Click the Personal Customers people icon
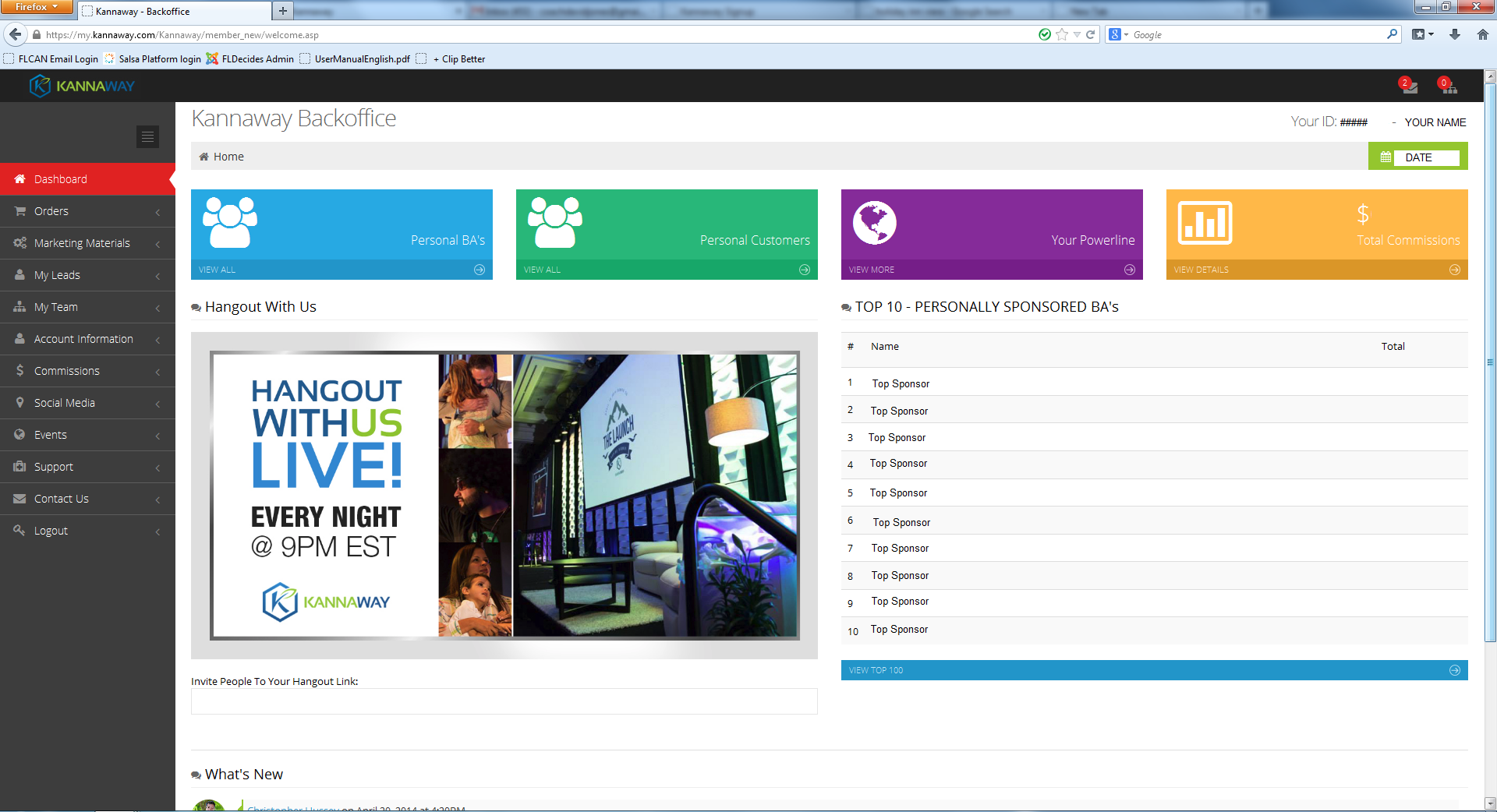Screen dimensions: 1497x812 555,222
